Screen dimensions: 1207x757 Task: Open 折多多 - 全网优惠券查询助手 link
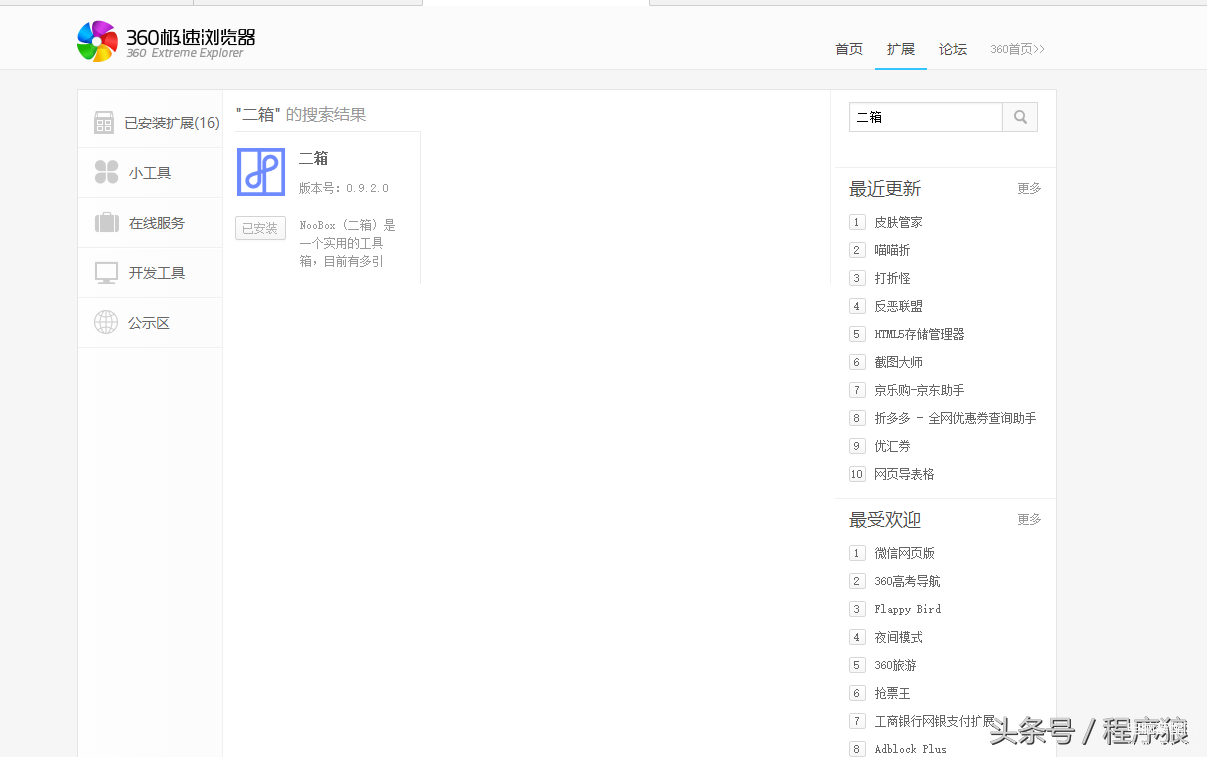coord(955,418)
